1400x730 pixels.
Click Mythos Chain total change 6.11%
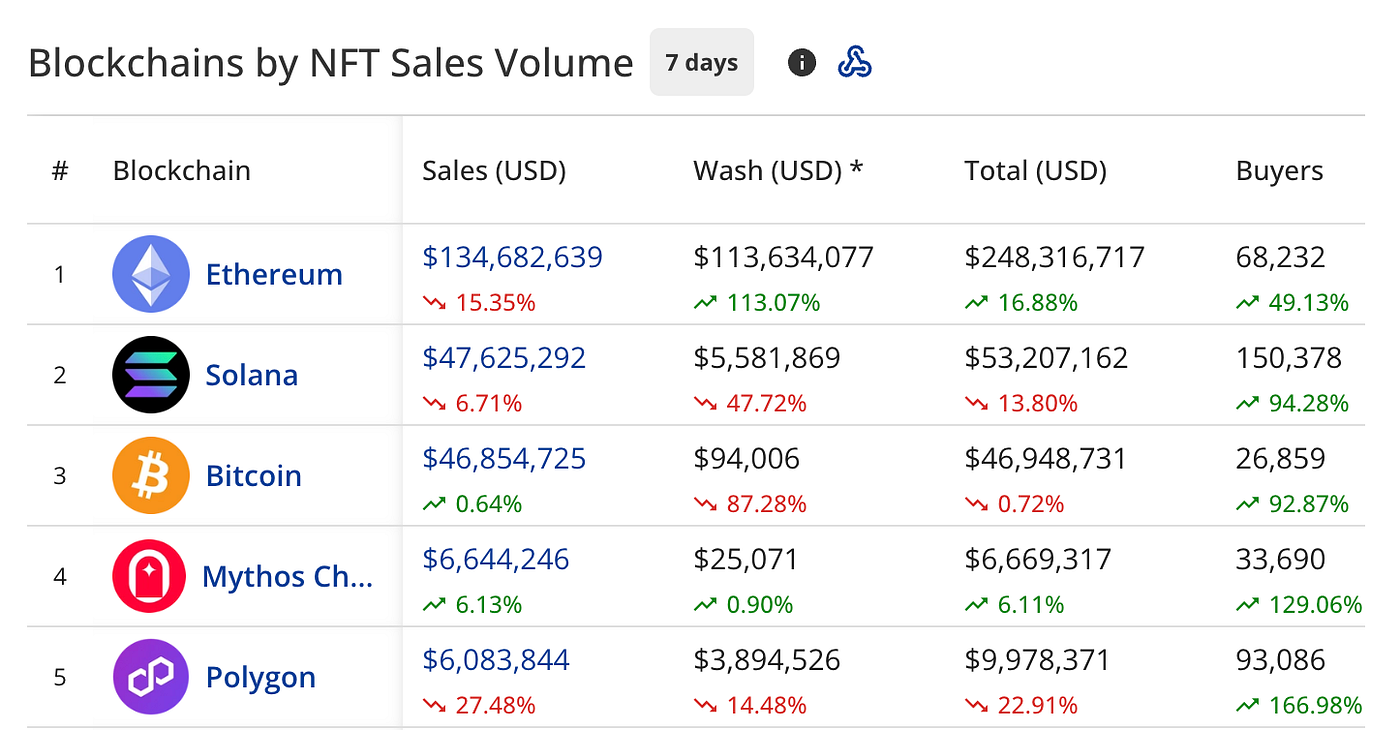(x=1015, y=605)
